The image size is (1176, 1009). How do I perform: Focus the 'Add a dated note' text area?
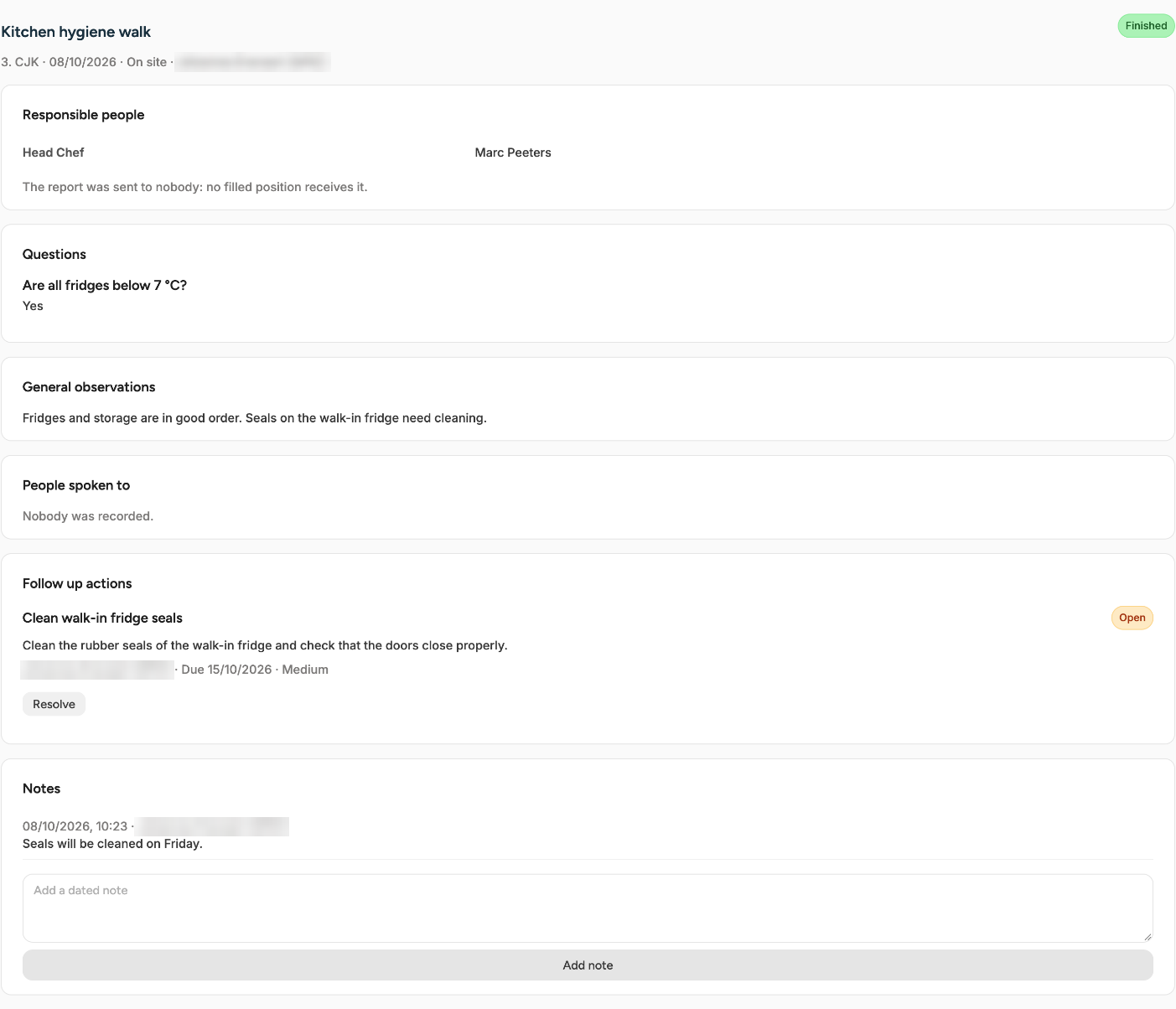(588, 908)
